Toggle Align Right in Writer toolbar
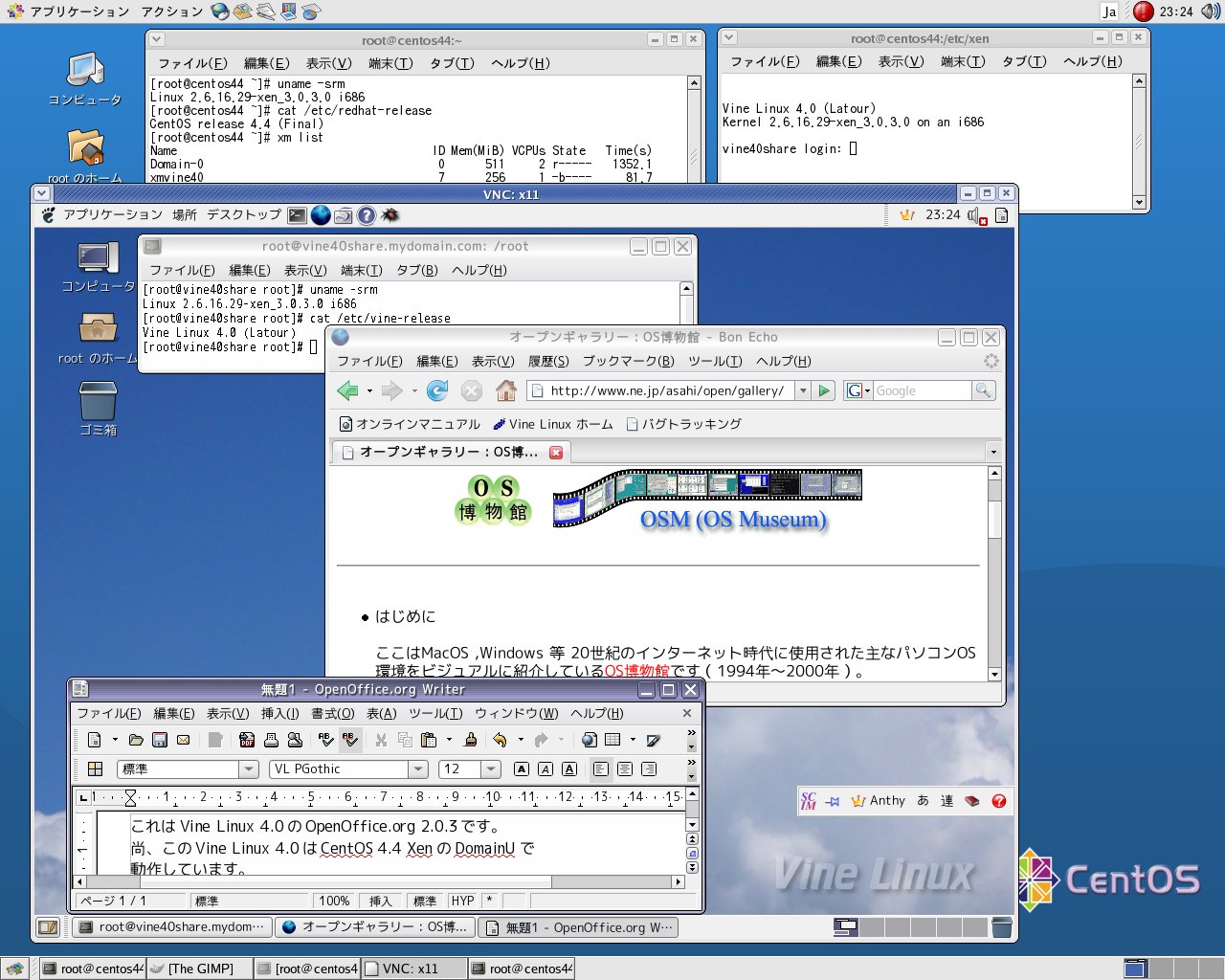The height and width of the screenshot is (980, 1225). point(649,768)
